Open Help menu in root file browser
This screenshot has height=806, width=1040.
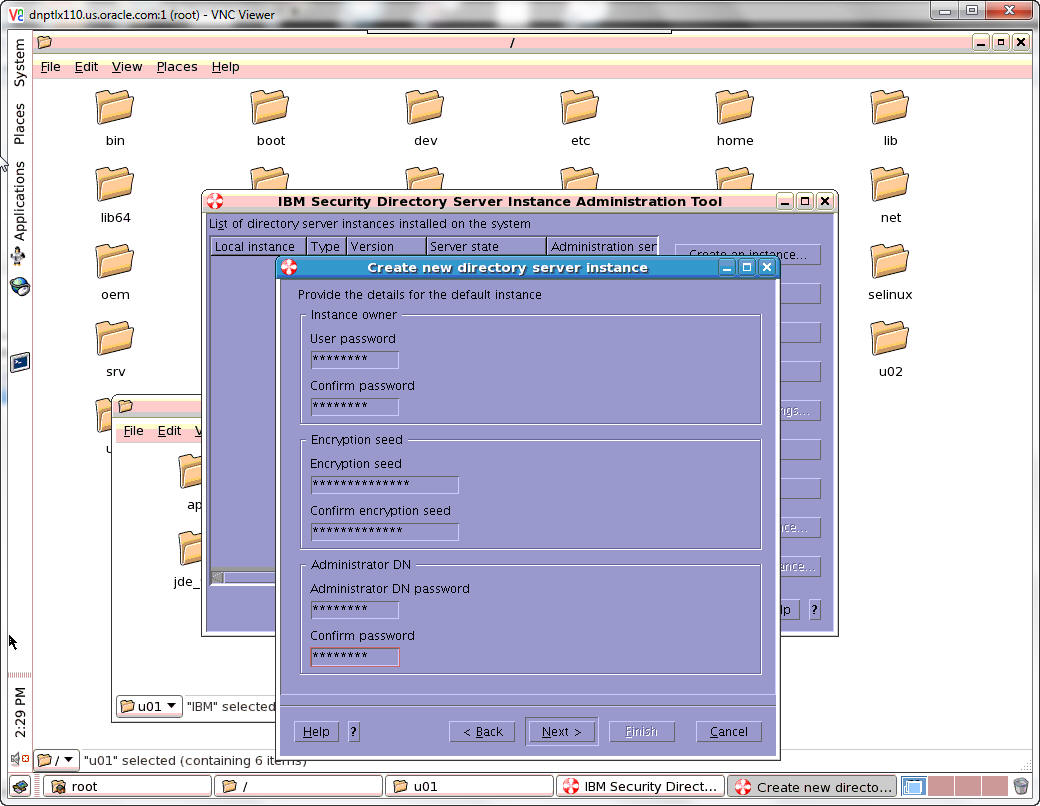tap(226, 67)
